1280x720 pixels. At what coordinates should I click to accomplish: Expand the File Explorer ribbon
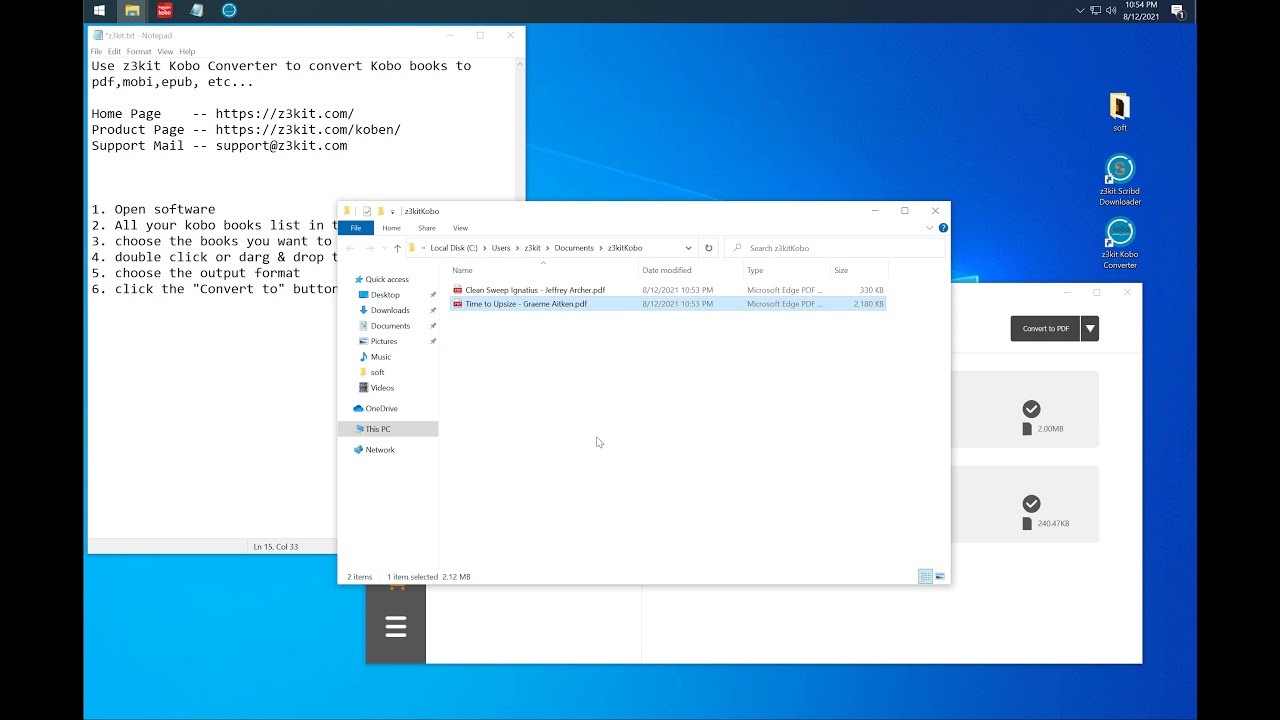(929, 228)
